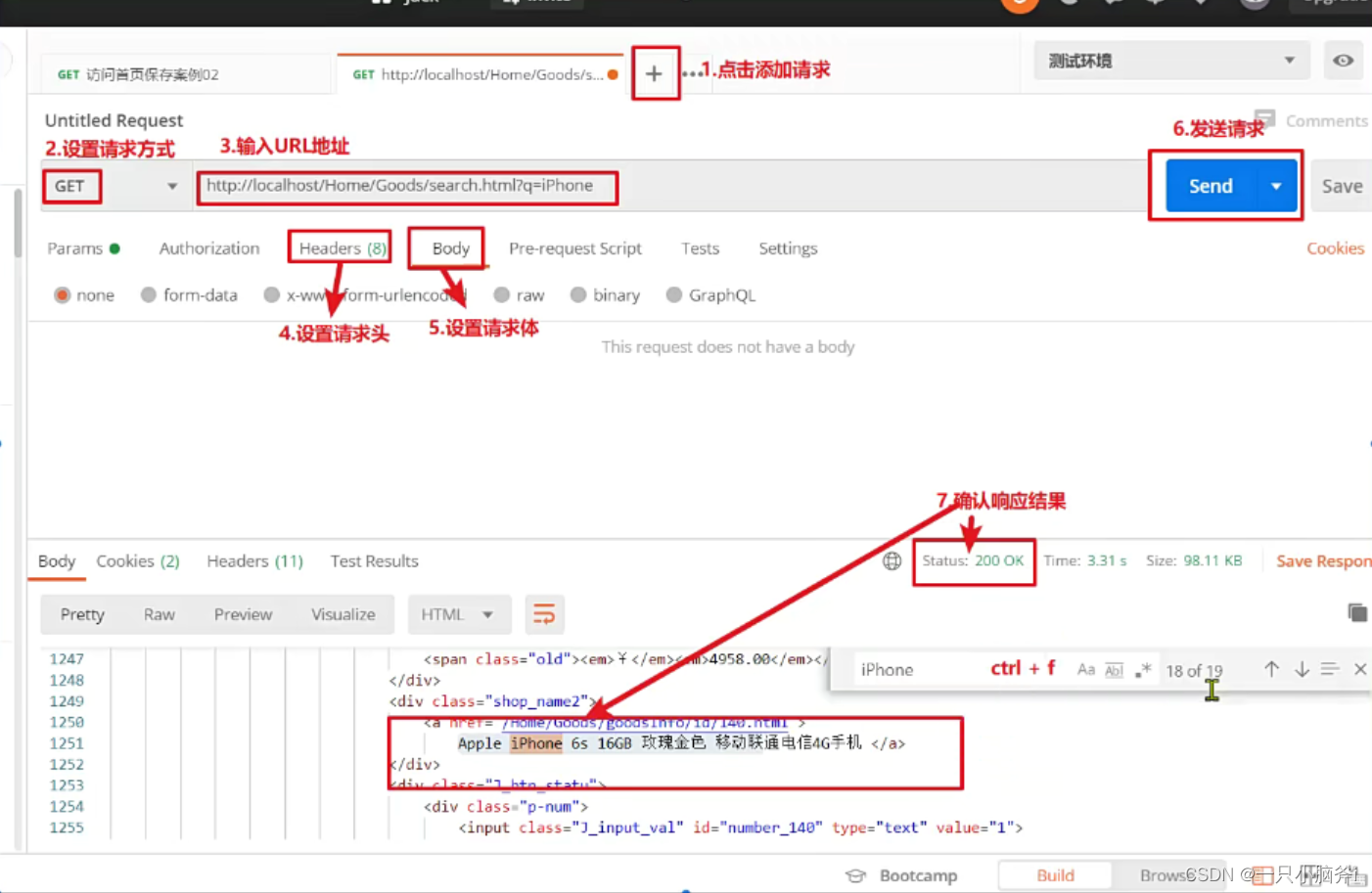Switch response view to Visualize
This screenshot has width=1372, height=893.
point(343,614)
